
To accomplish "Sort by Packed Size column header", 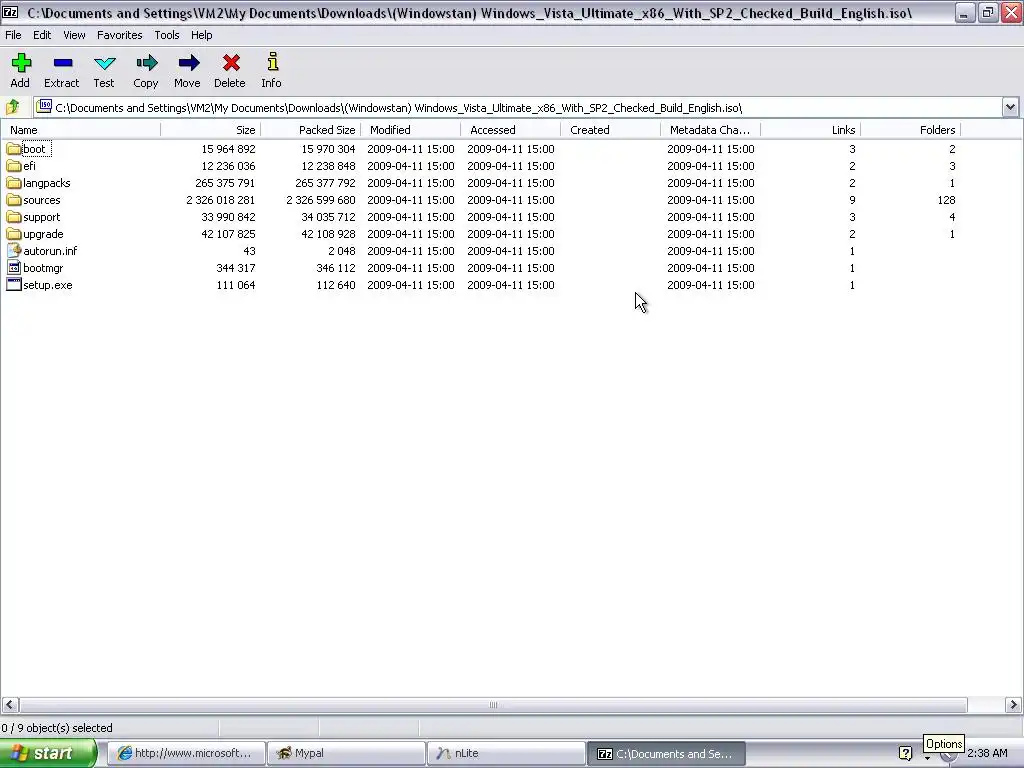I will (x=310, y=130).
